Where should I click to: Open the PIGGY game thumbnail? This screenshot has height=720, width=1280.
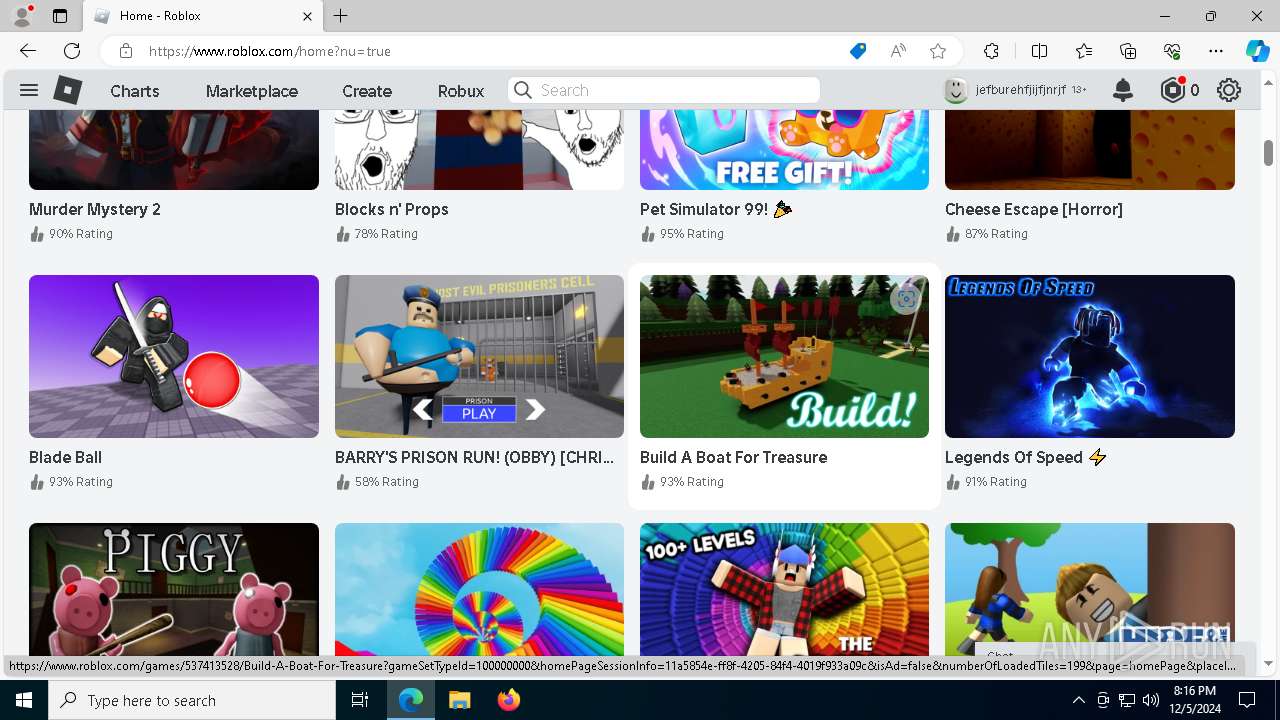coord(174,589)
